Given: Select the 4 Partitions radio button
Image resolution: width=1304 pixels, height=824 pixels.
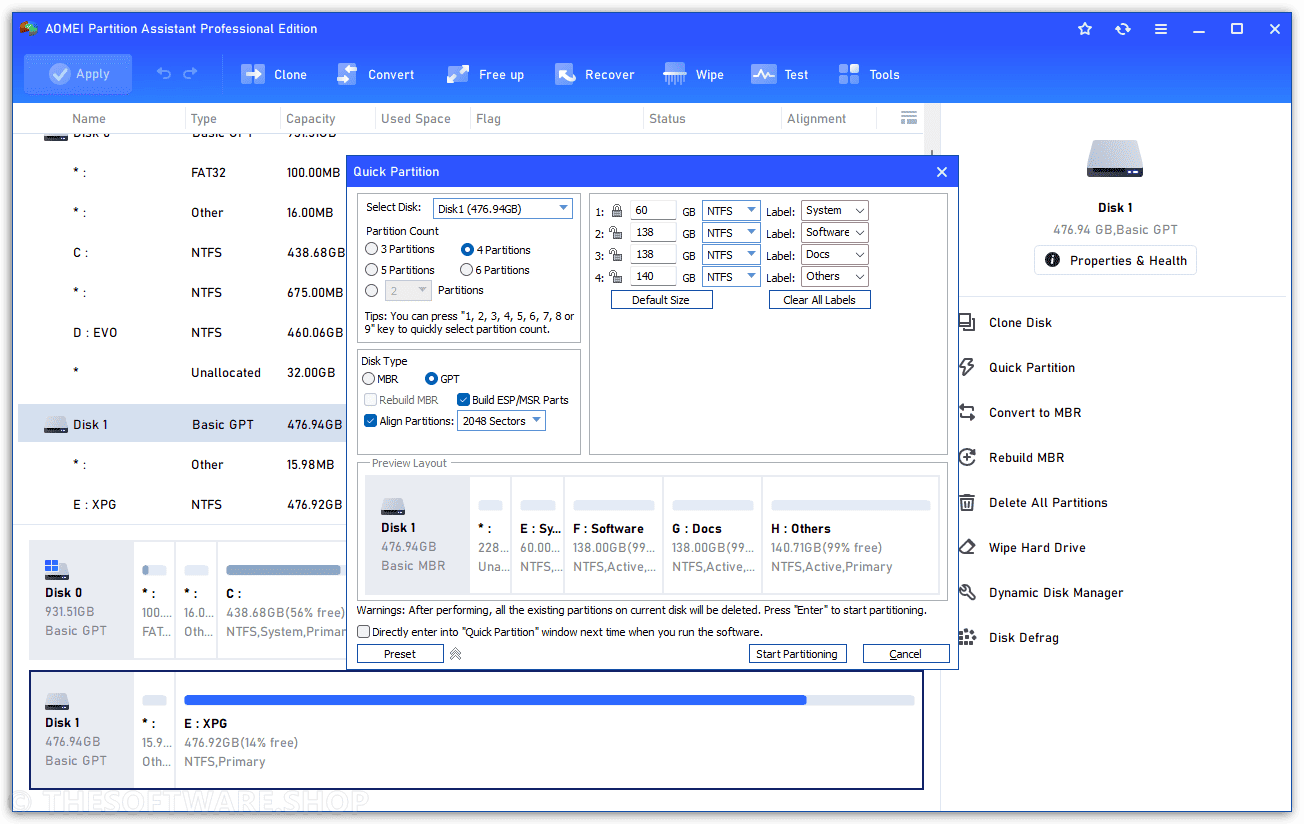Looking at the screenshot, I should point(467,250).
